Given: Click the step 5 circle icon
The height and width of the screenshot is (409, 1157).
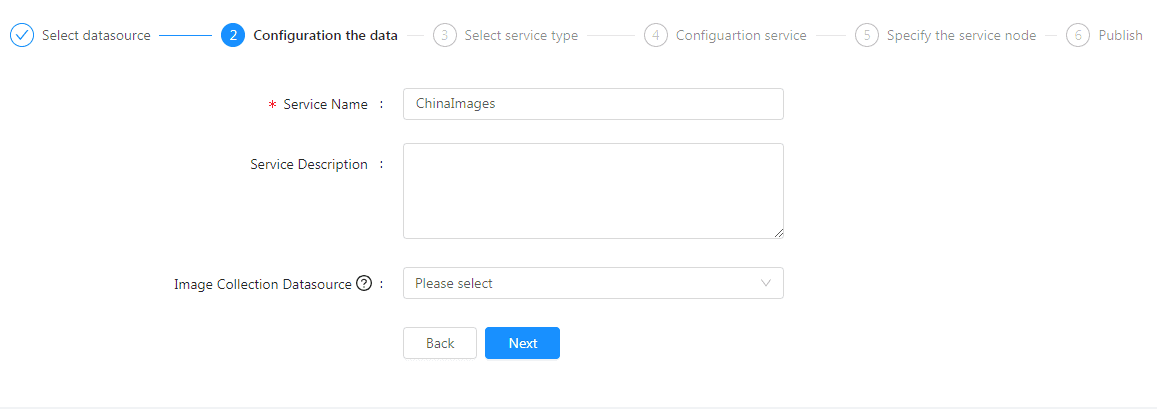Looking at the screenshot, I should click(867, 35).
